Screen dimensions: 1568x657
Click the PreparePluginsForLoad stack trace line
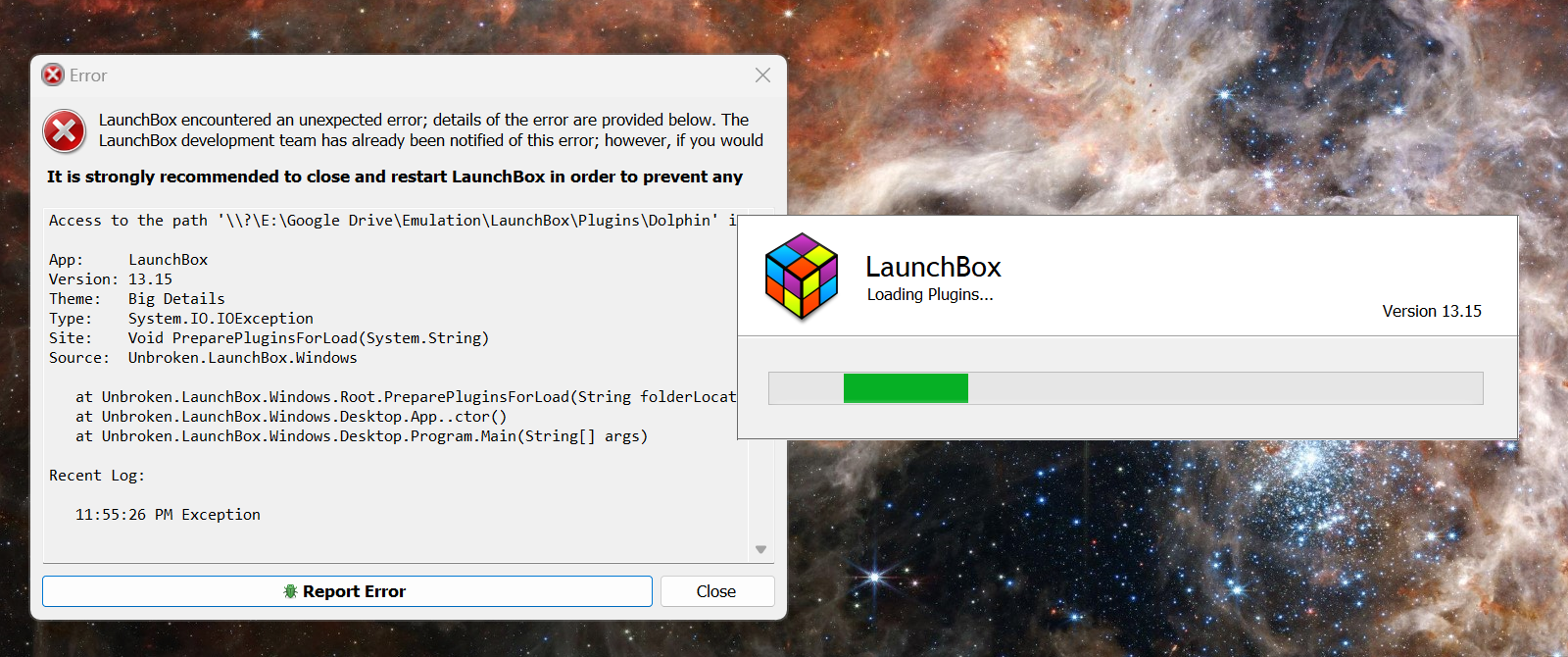point(406,397)
